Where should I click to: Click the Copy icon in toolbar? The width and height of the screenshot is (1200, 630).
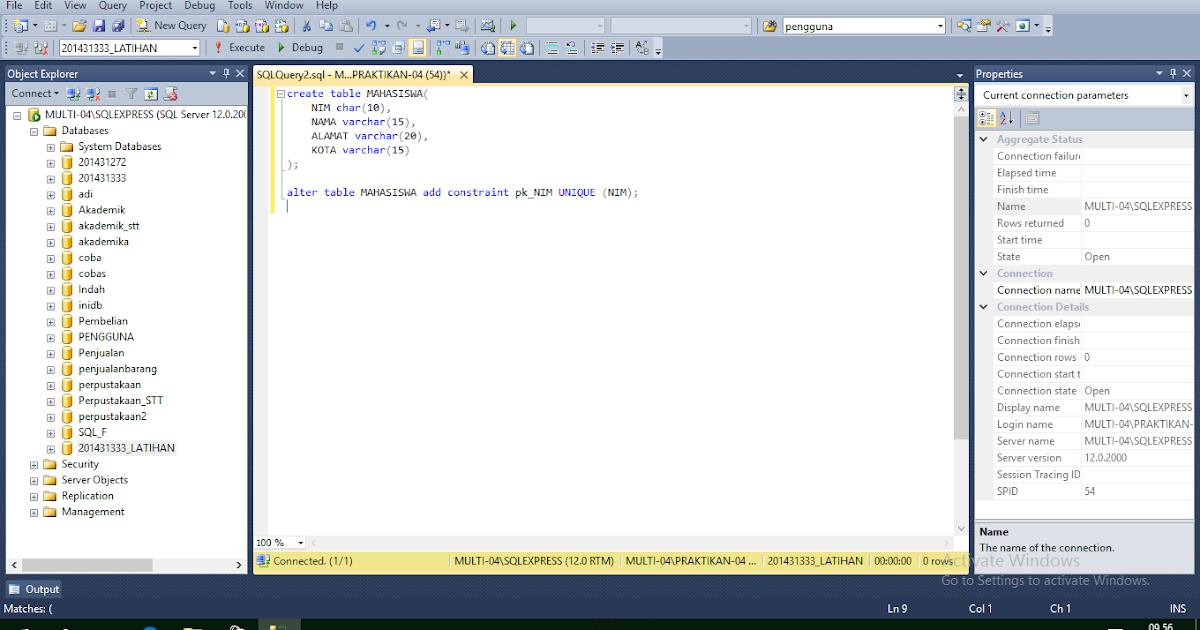click(x=326, y=25)
